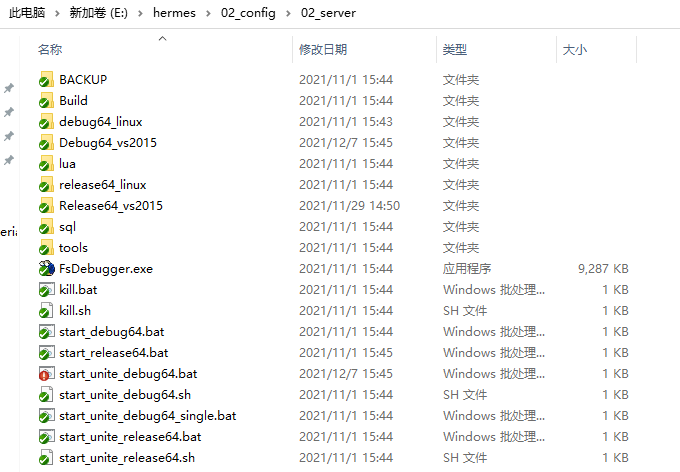Image resolution: width=680 pixels, height=472 pixels.
Task: Click the BACKUP folder icon
Action: coord(46,80)
